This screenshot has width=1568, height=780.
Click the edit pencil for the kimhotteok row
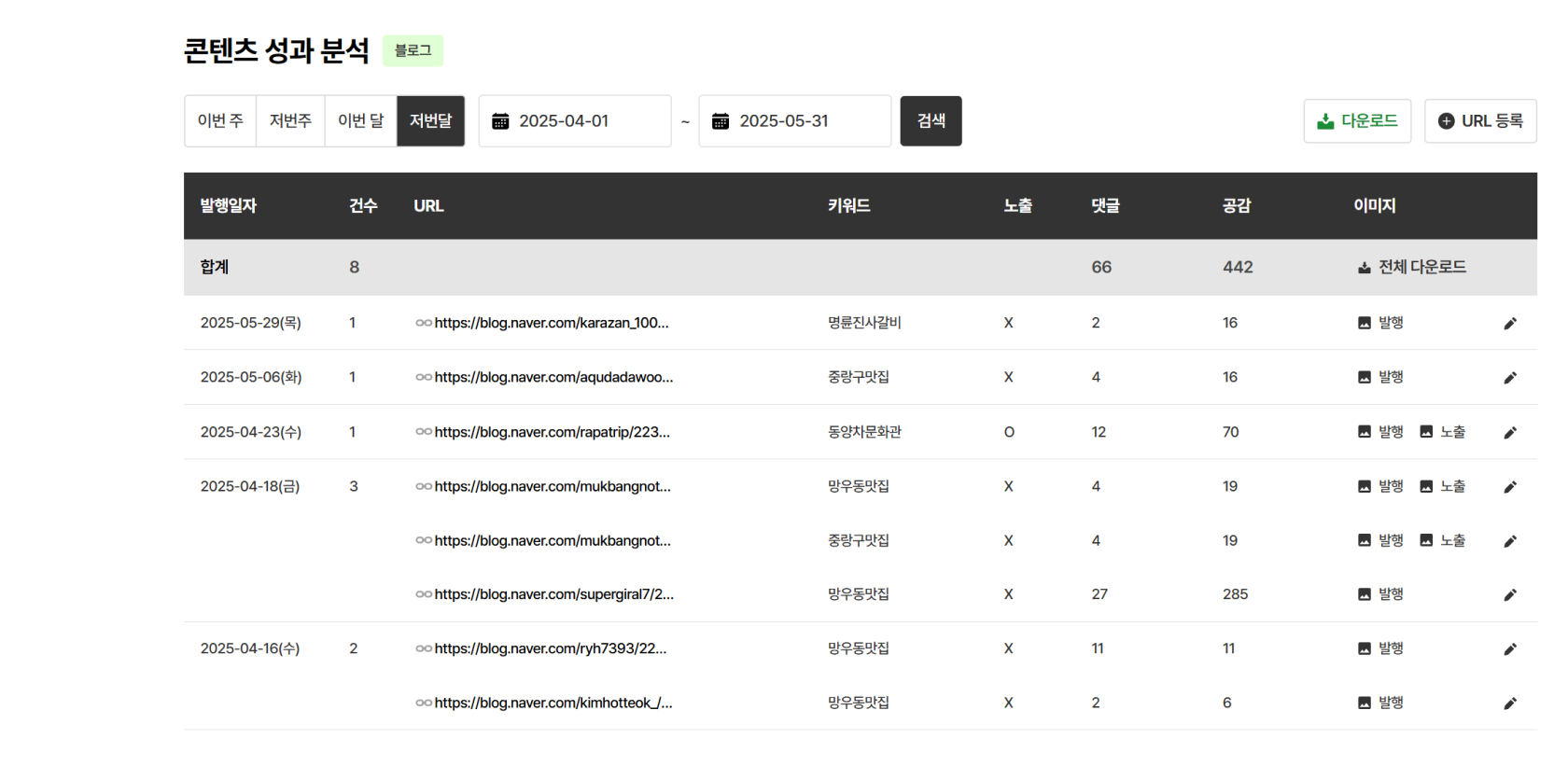1510,703
